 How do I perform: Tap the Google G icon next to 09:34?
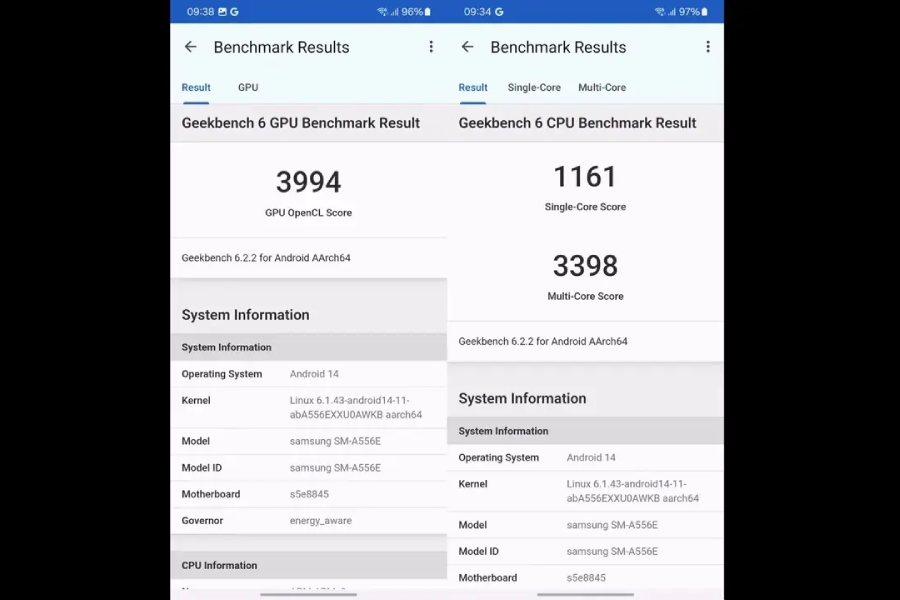point(499,12)
